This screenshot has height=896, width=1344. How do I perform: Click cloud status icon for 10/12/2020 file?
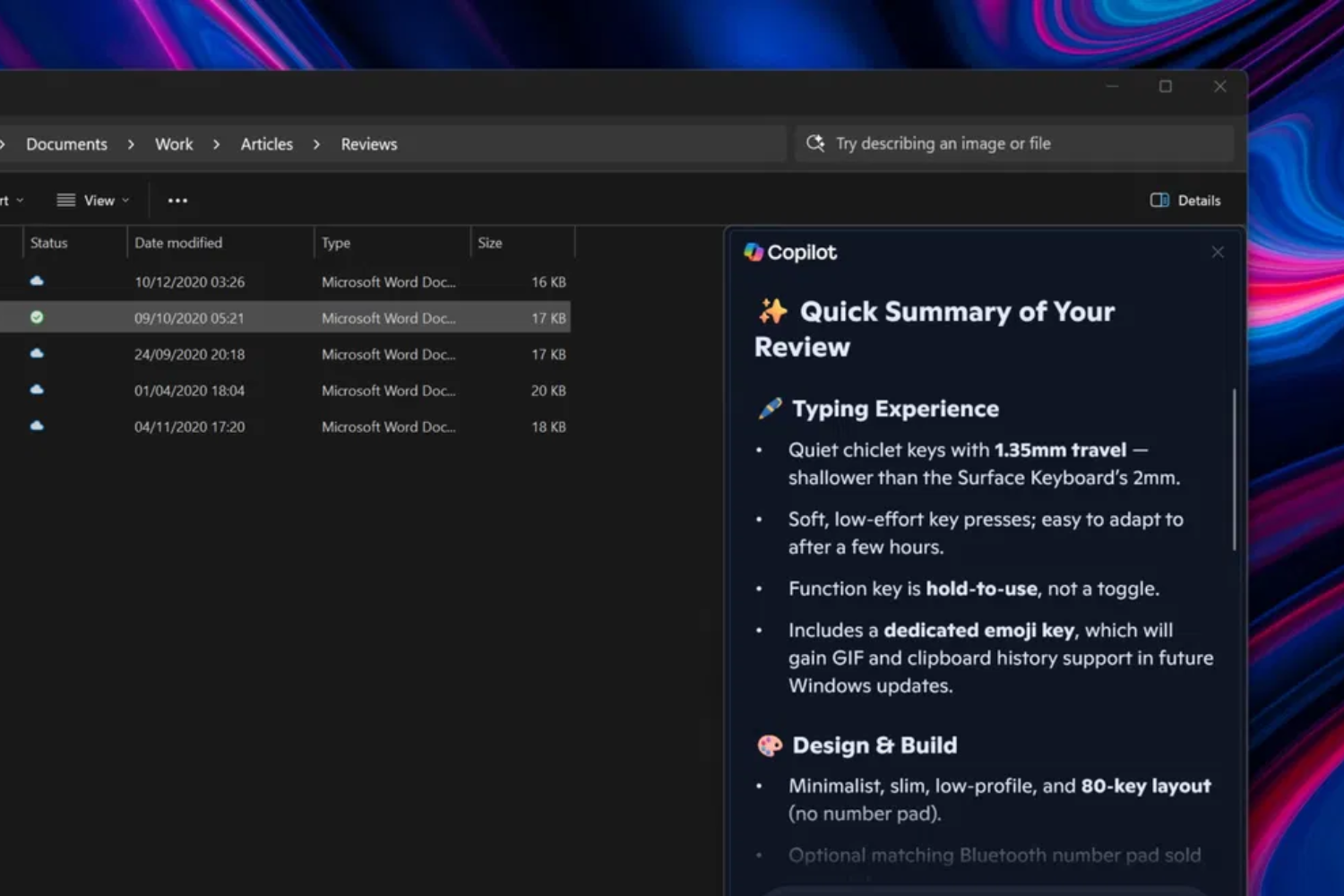tap(37, 281)
